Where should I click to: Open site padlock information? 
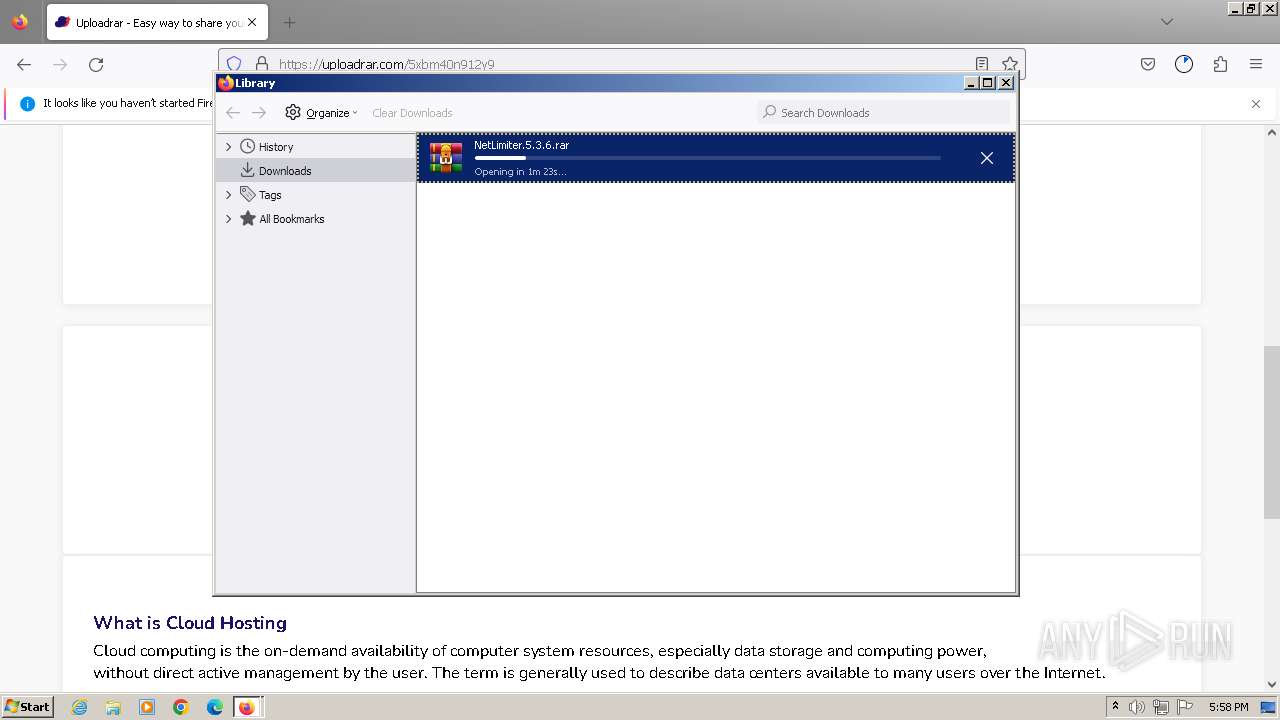[x=261, y=64]
